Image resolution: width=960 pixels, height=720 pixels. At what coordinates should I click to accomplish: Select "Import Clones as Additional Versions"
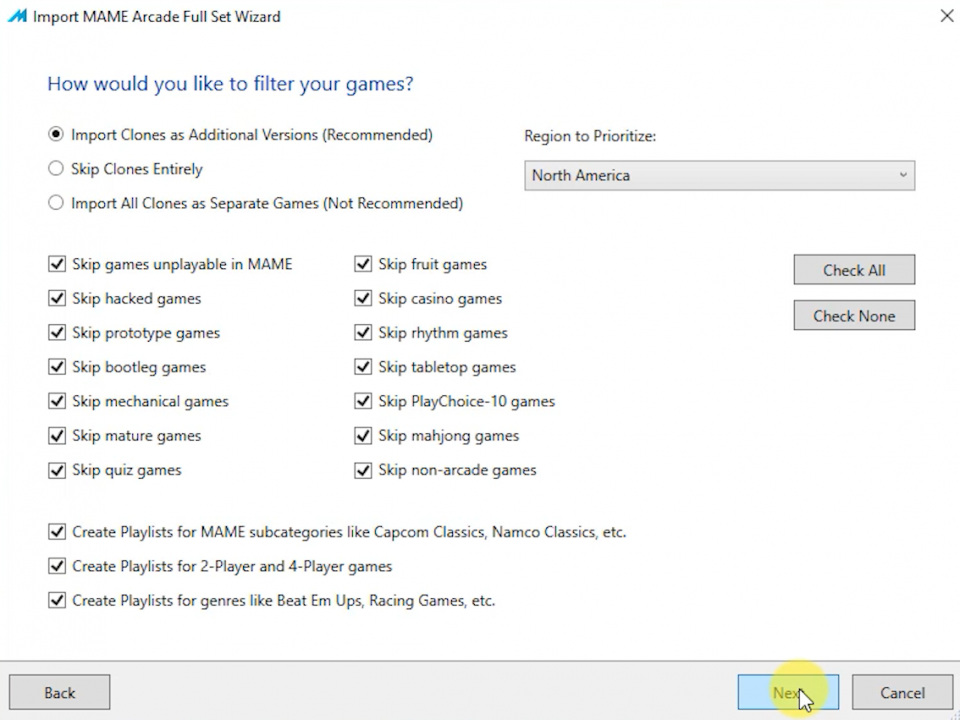click(56, 134)
